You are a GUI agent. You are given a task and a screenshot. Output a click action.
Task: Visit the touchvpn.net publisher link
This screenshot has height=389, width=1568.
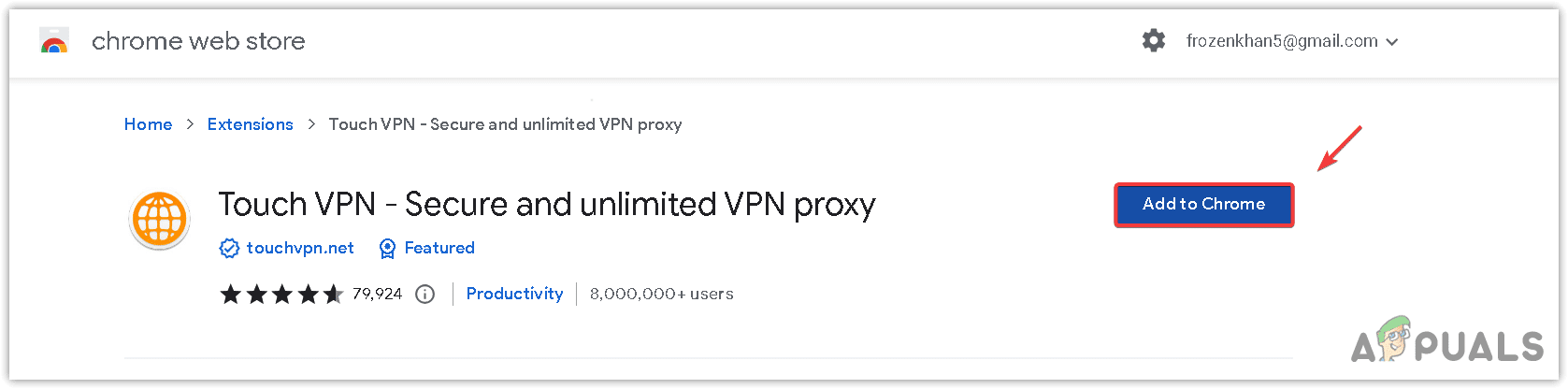[300, 248]
